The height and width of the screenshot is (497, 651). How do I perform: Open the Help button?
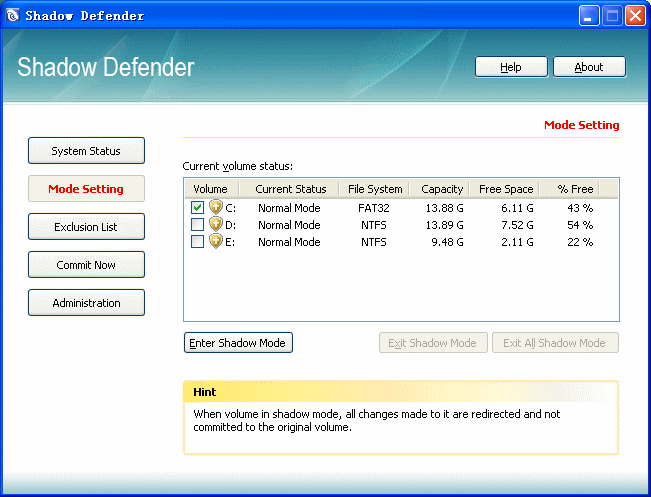[x=511, y=67]
